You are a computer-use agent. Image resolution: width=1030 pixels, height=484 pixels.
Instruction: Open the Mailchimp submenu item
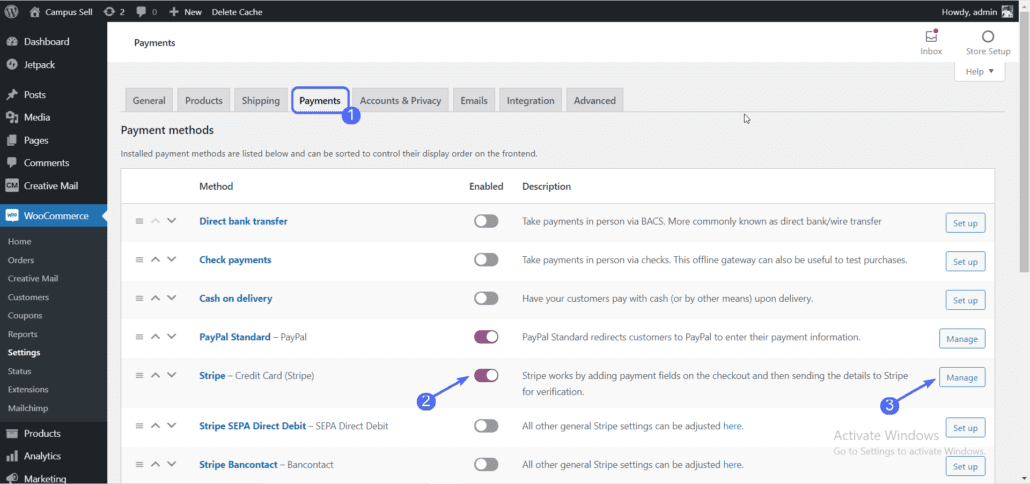tap(28, 408)
